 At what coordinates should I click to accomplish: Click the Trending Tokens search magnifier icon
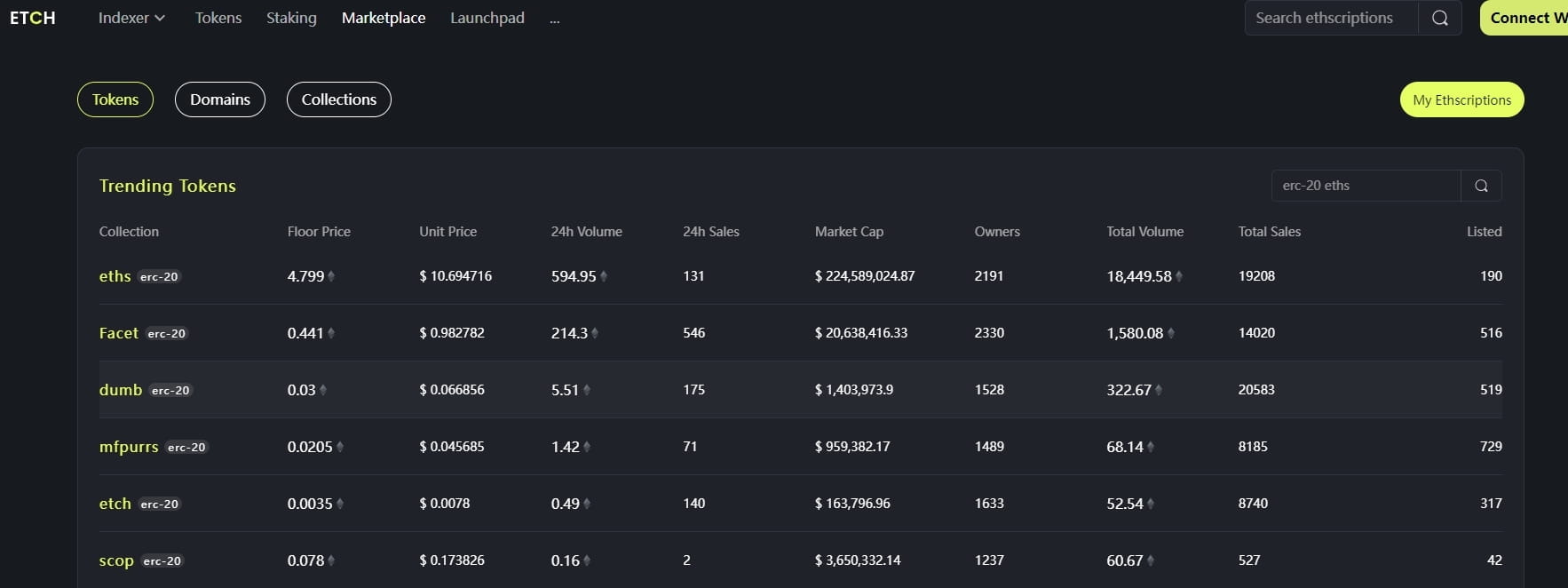(1481, 186)
